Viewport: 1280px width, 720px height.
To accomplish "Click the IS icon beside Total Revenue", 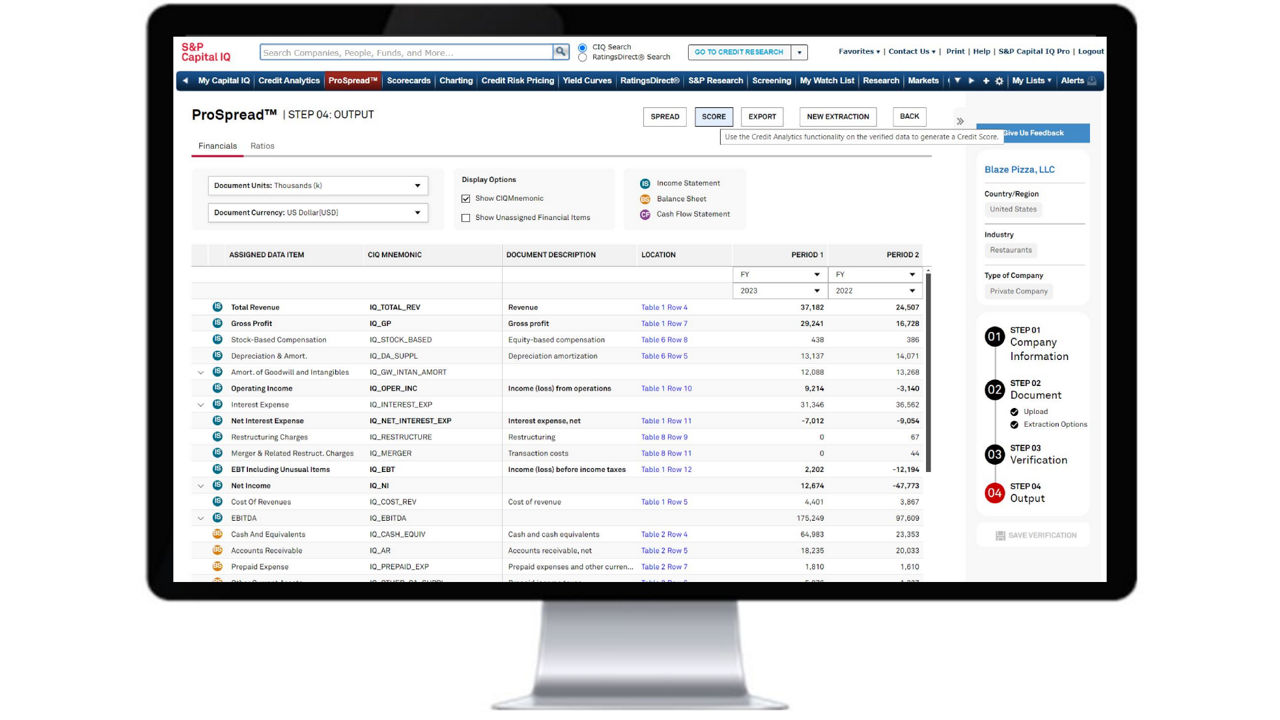I will click(x=217, y=307).
